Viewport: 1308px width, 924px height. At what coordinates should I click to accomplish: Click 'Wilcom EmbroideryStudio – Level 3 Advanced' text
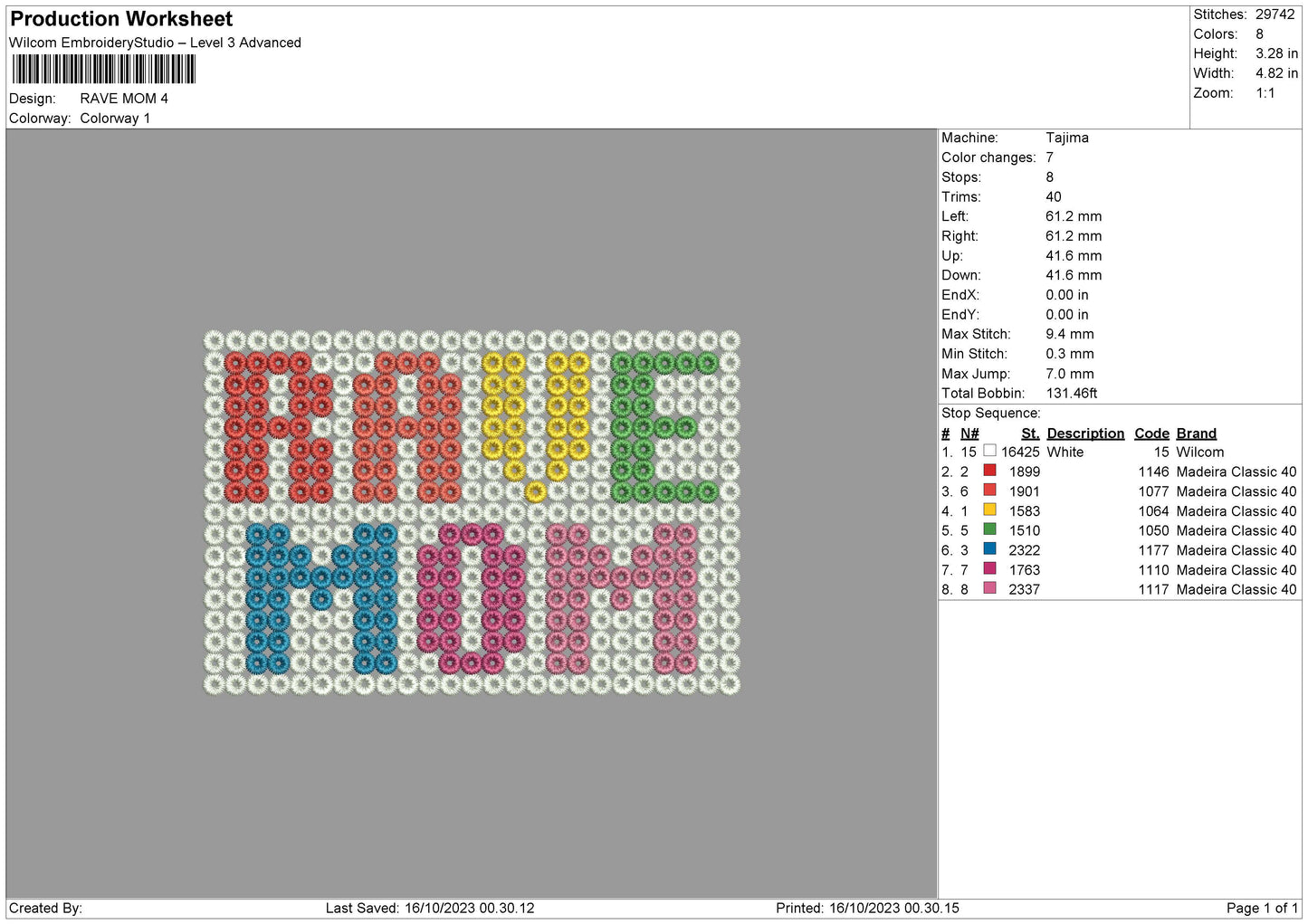pyautogui.click(x=155, y=43)
